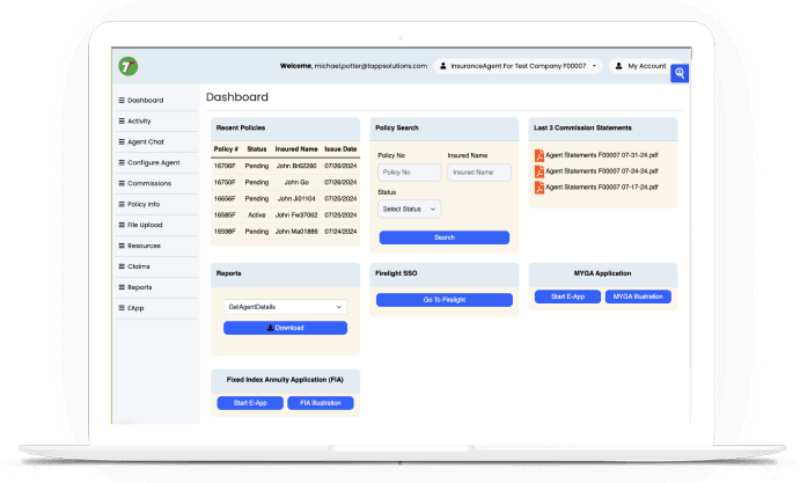800x483 pixels.
Task: Open PDF icon for 07-24-24 statement
Action: click(x=539, y=171)
